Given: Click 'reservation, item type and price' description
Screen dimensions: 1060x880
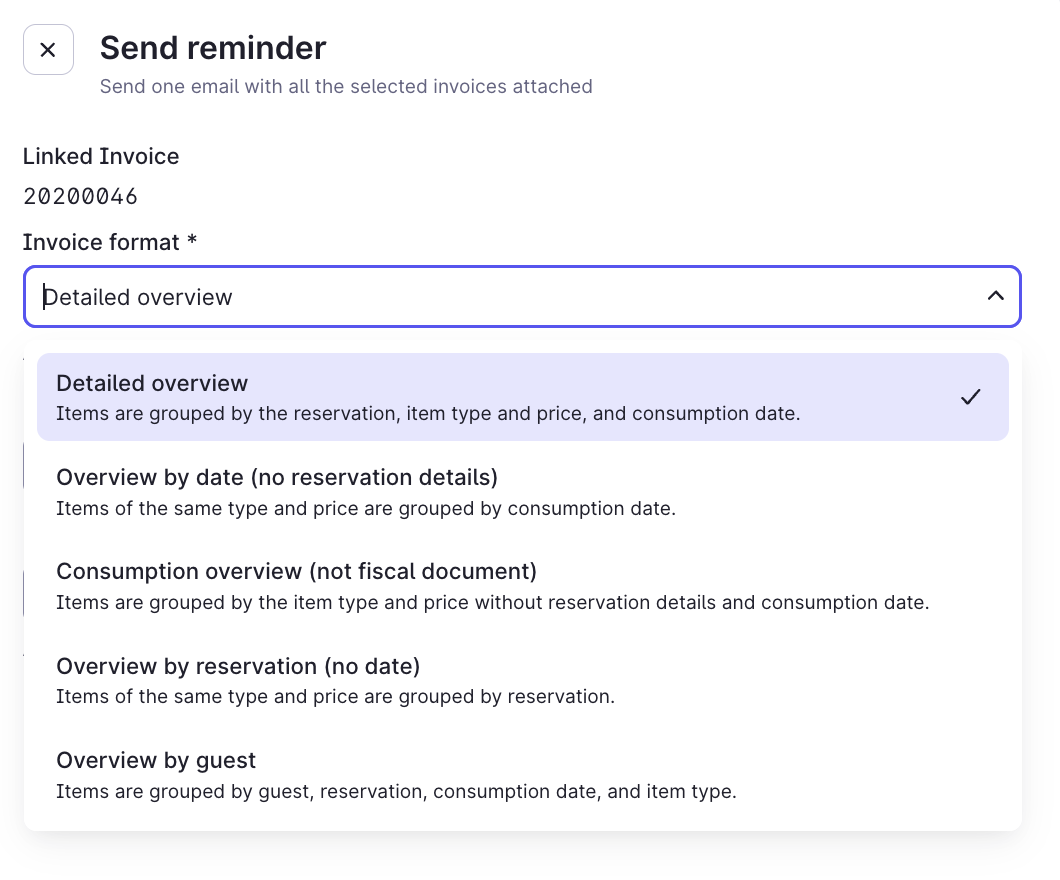Looking at the screenshot, I should 428,414.
